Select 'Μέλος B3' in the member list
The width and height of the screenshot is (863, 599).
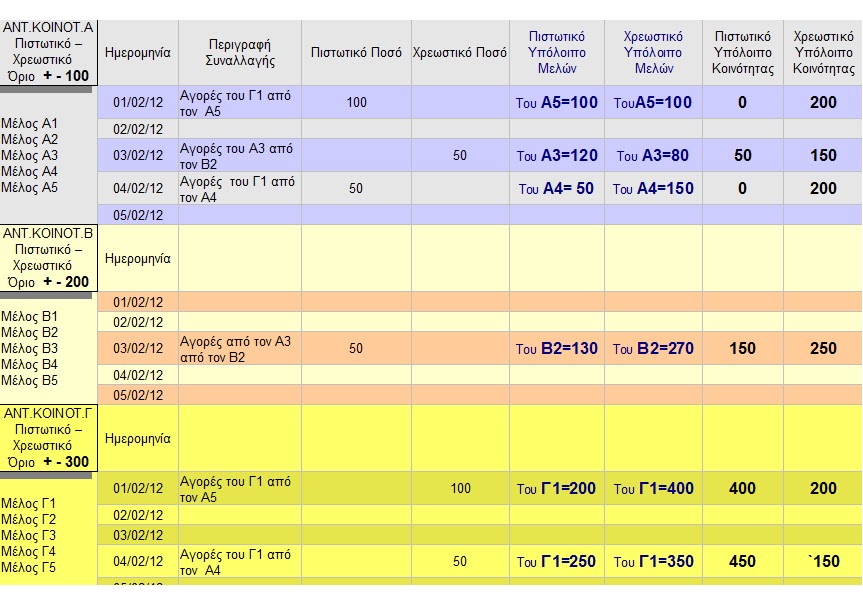point(29,348)
